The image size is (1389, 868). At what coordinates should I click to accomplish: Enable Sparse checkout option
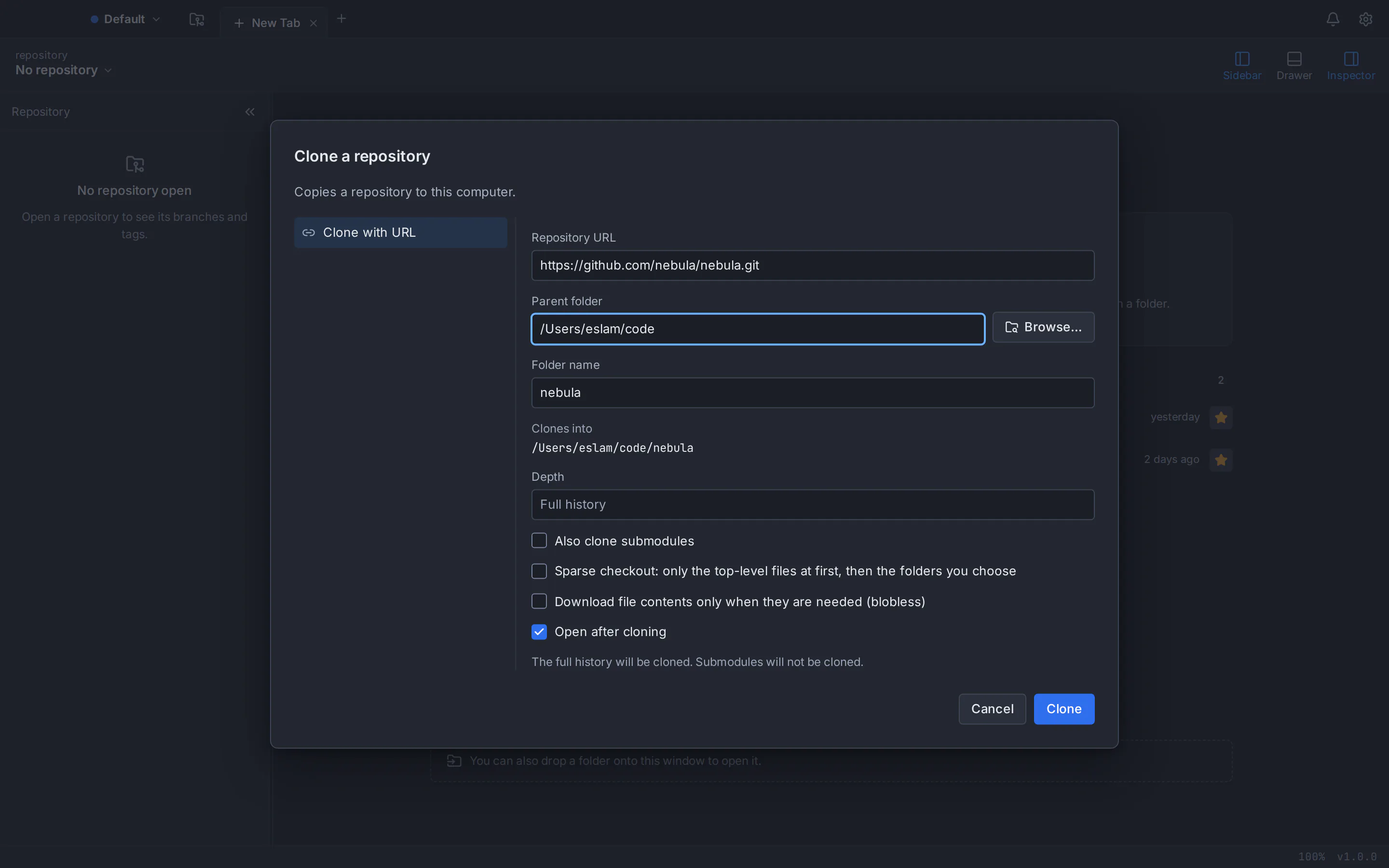coord(539,571)
